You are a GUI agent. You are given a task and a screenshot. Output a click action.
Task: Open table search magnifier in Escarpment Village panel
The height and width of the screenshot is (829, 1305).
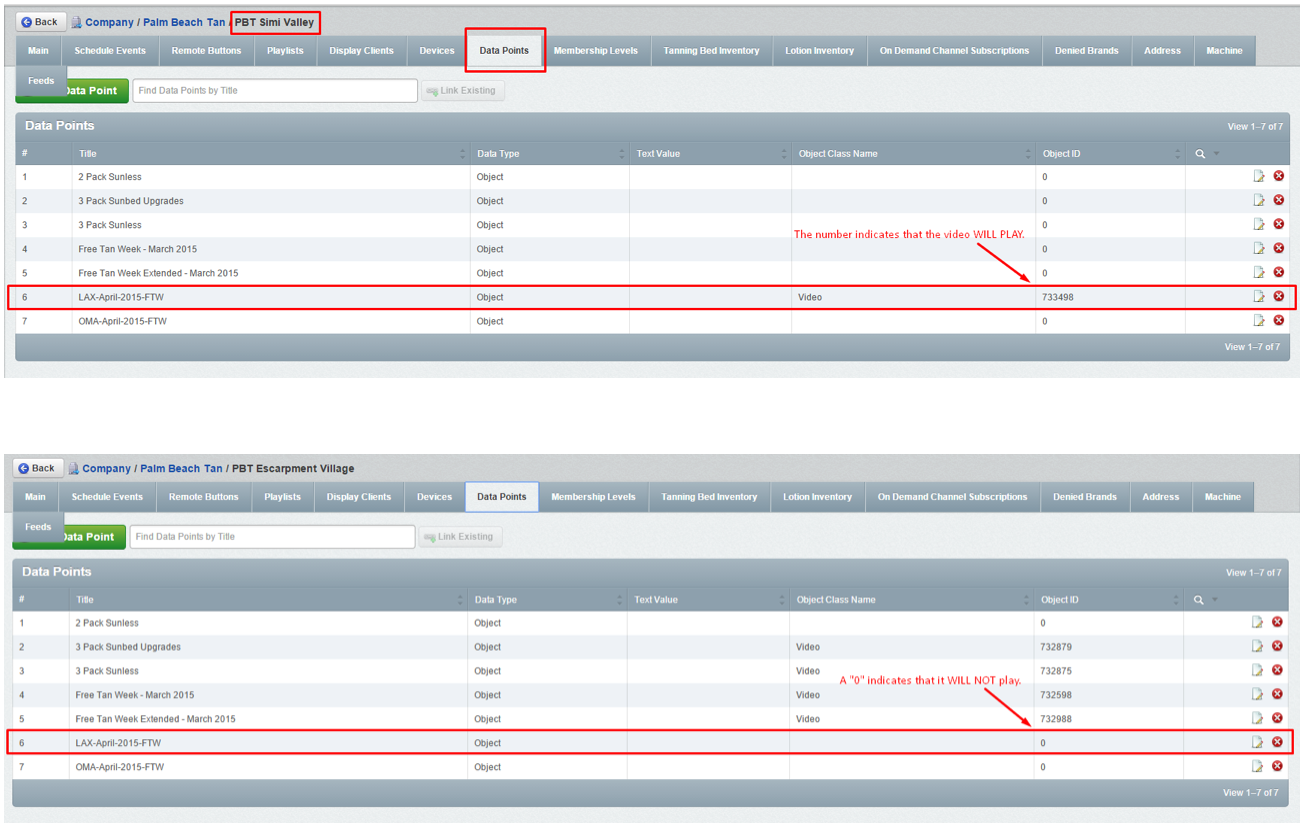coord(1199,600)
